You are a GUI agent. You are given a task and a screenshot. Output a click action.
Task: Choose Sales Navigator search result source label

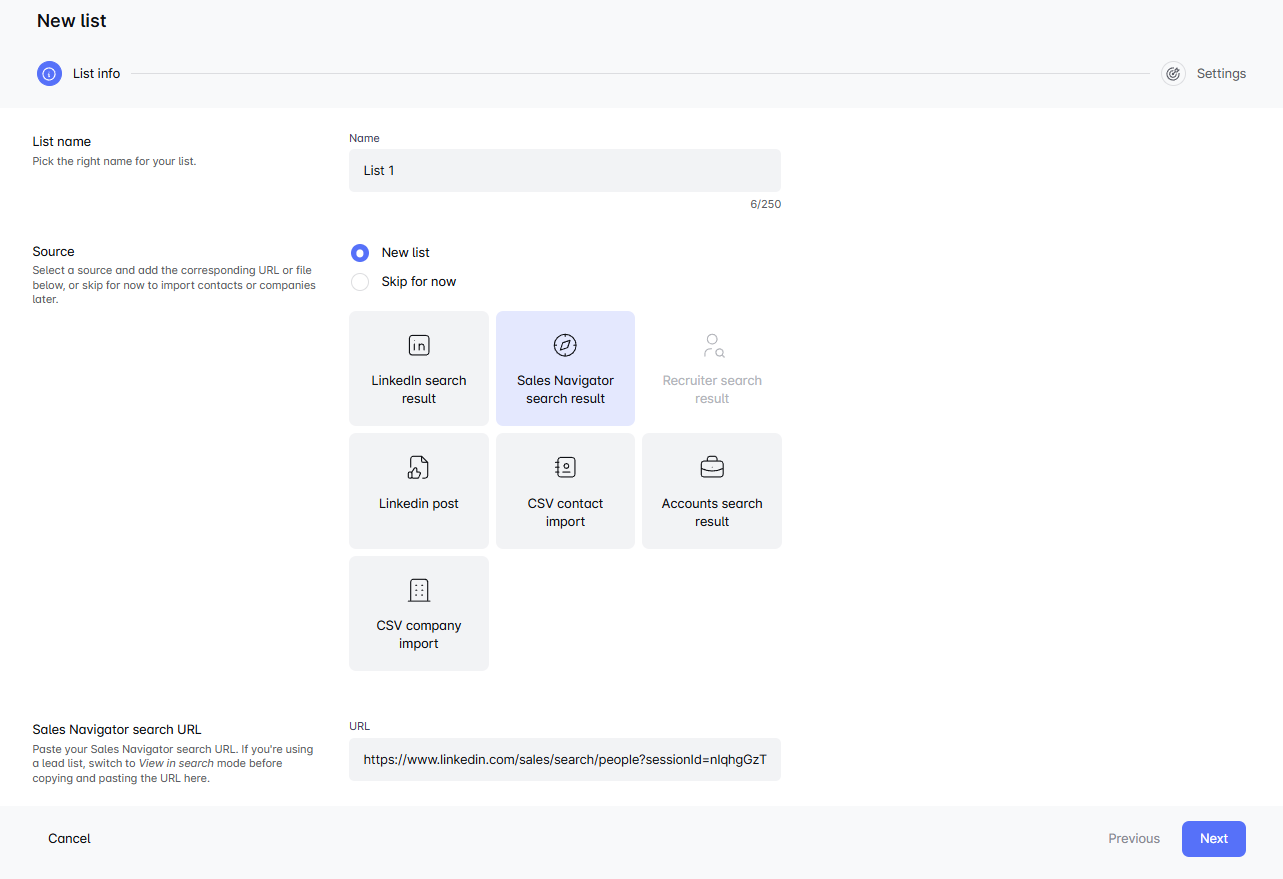565,389
